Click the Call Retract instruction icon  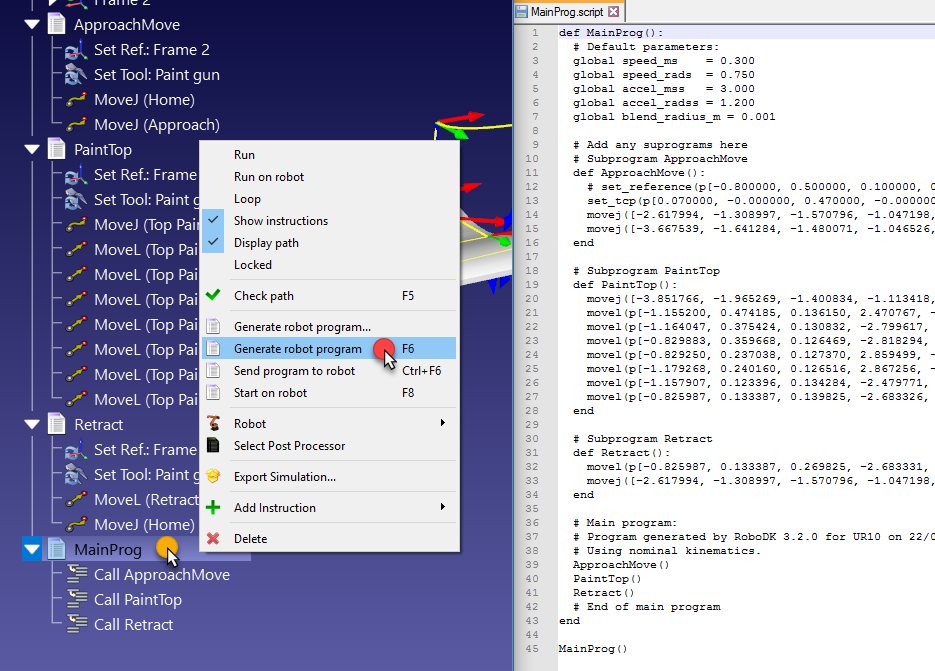[77, 625]
